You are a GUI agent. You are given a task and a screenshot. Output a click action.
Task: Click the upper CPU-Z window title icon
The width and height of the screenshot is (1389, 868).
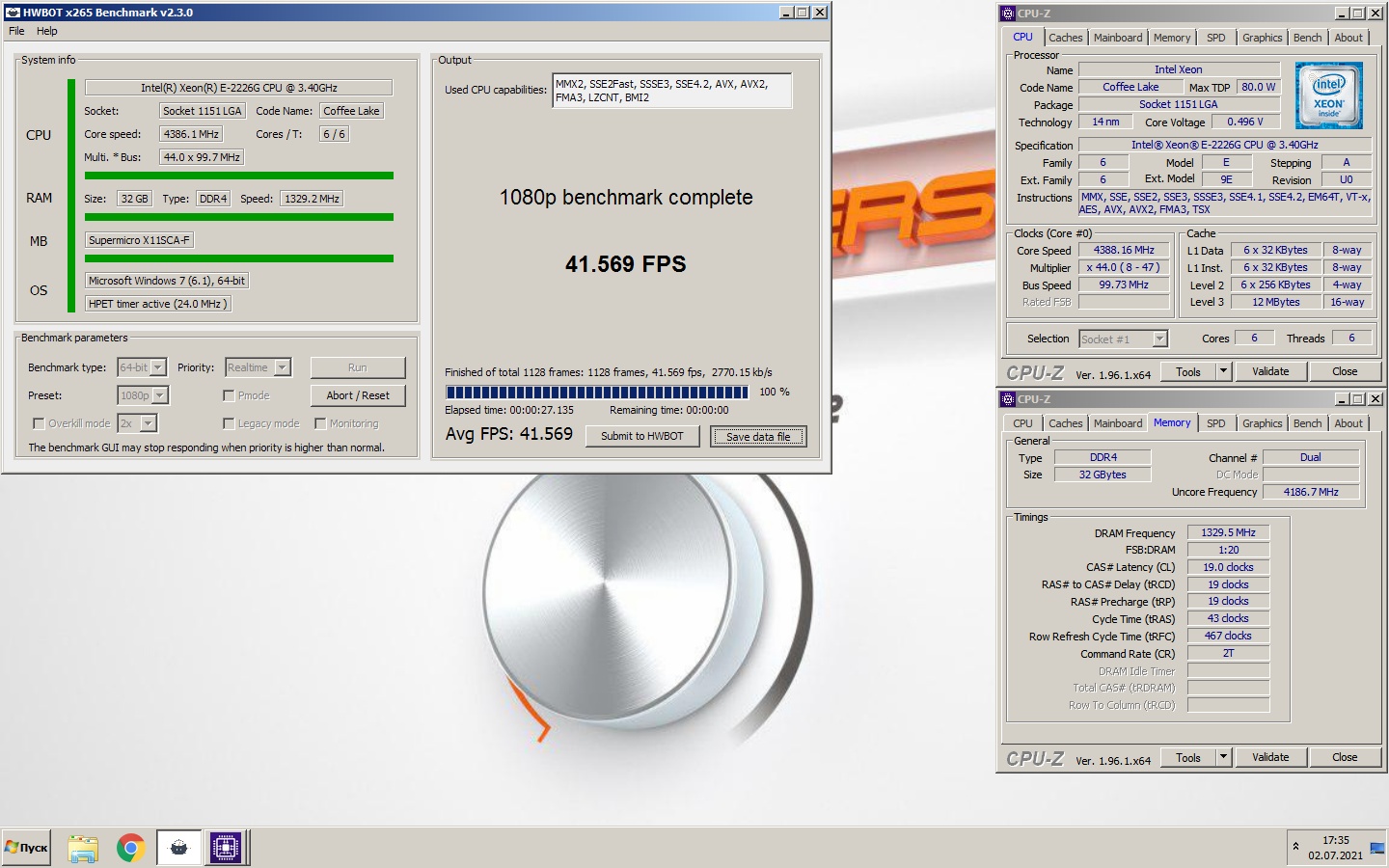click(1008, 14)
